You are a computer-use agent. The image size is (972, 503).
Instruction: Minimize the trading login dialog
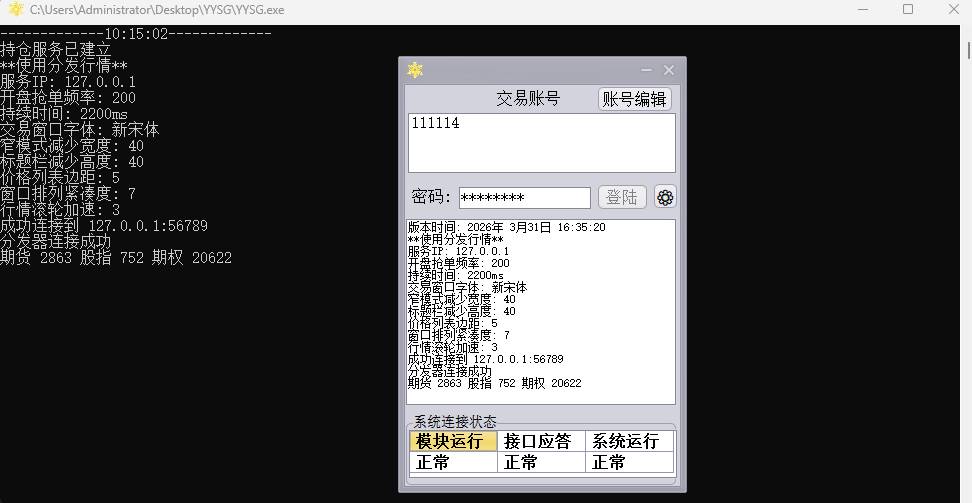click(646, 70)
